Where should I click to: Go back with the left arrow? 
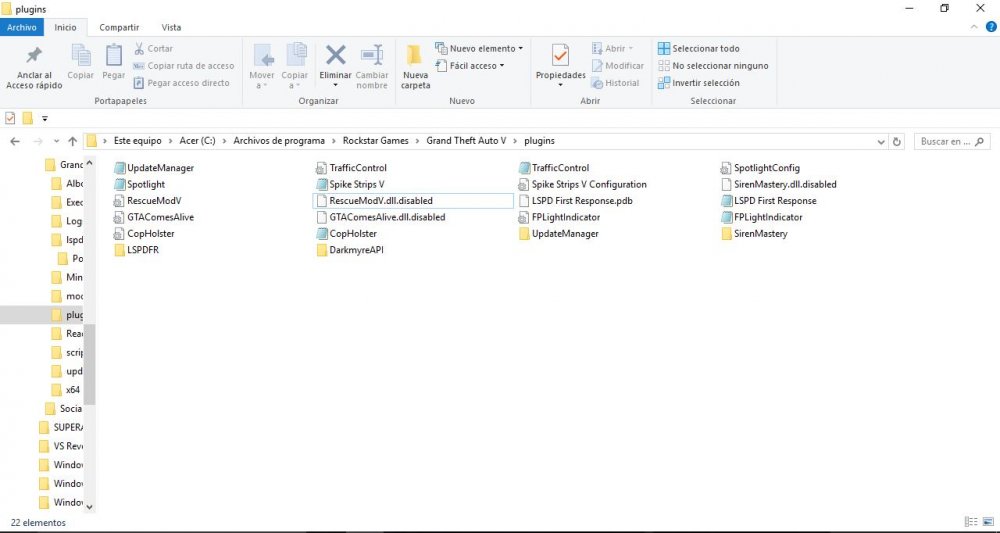[15, 142]
